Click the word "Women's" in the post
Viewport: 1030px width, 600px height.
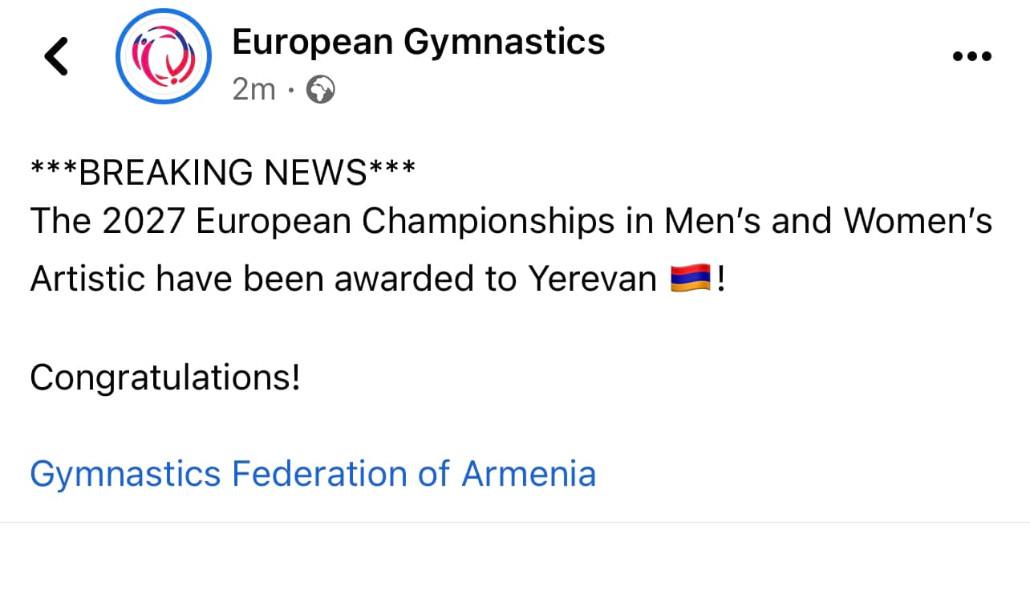[918, 221]
